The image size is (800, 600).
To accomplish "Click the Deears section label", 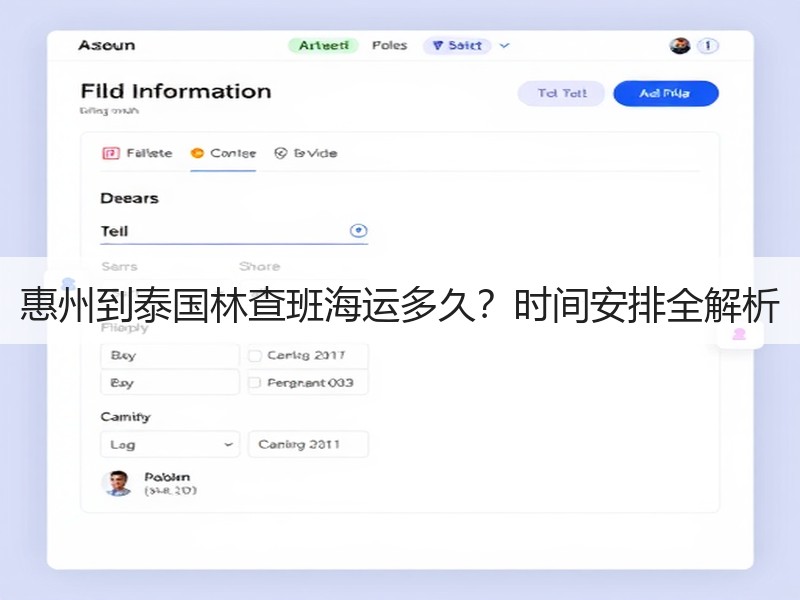I will (x=129, y=198).
